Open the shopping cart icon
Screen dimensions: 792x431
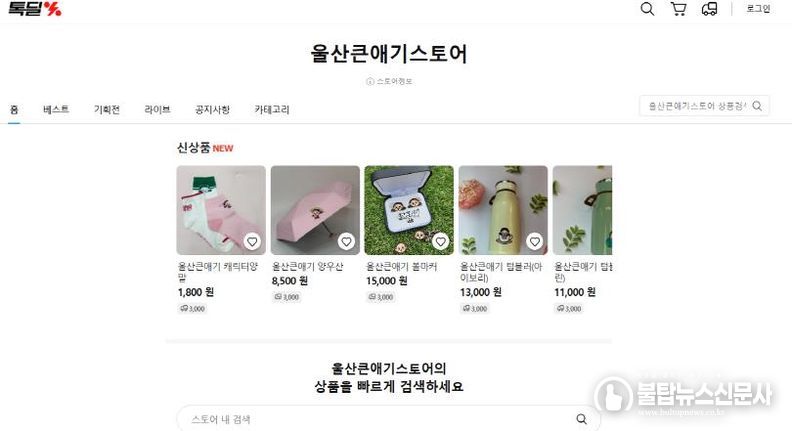(678, 9)
